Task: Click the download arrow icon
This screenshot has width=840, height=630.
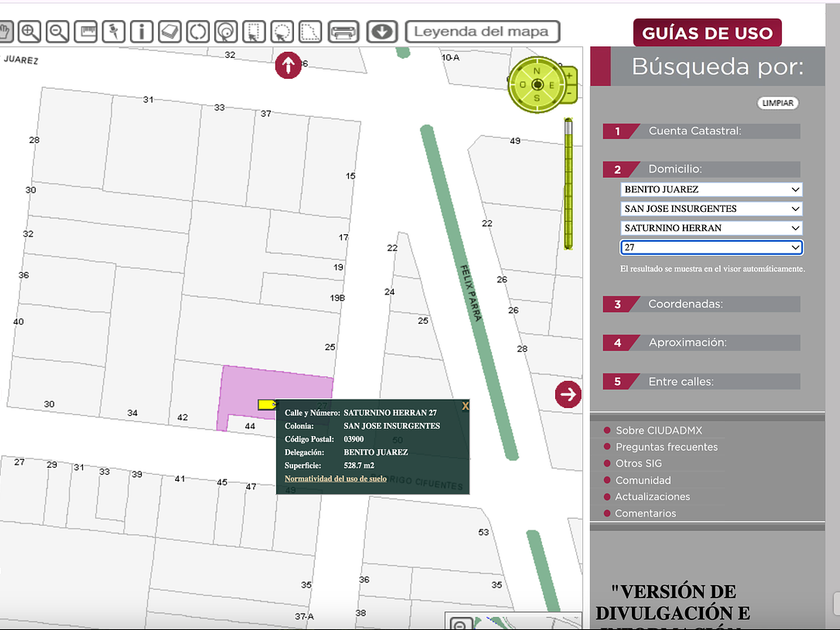Action: (x=382, y=32)
